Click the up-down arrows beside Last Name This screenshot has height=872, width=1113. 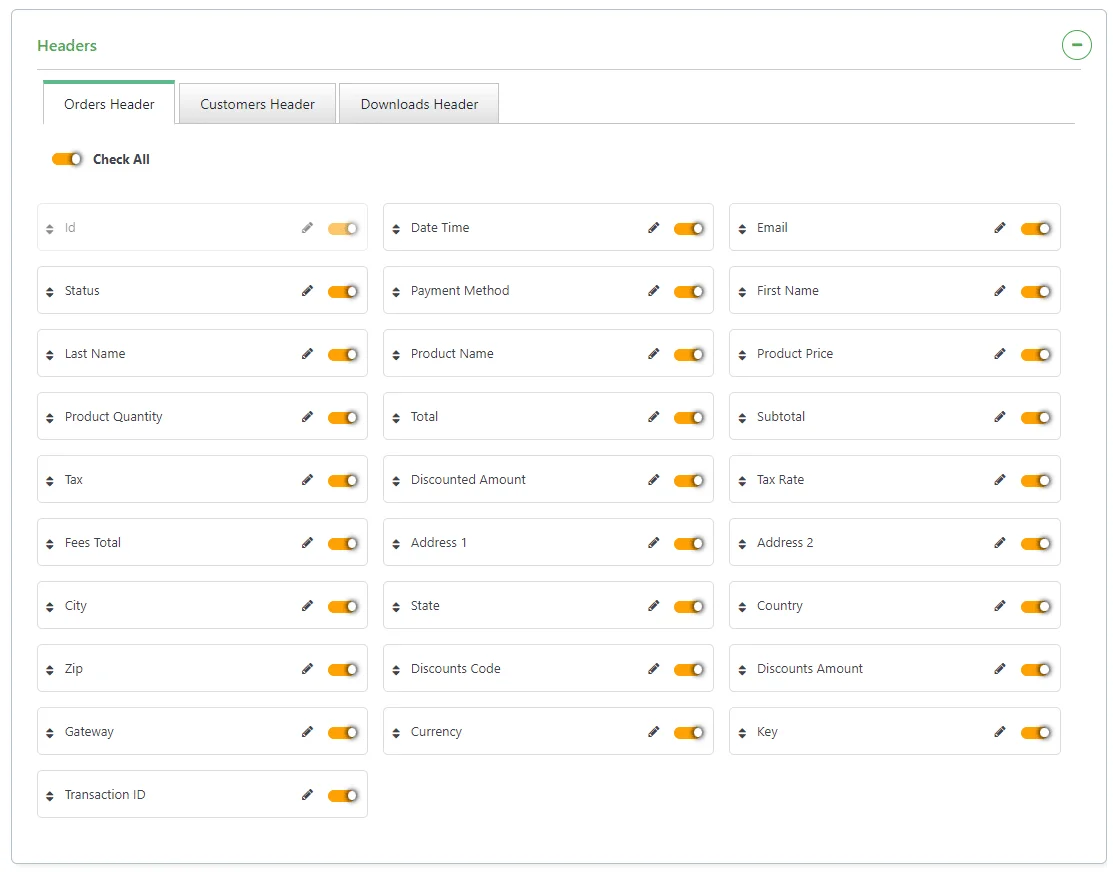coord(50,355)
